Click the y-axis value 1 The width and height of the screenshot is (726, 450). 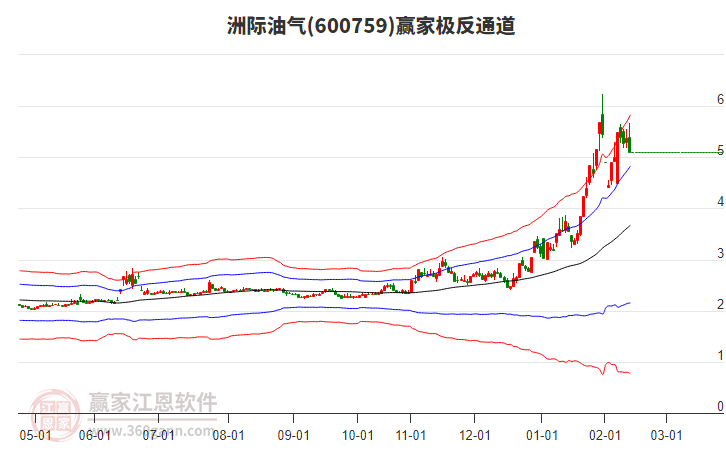[720, 356]
